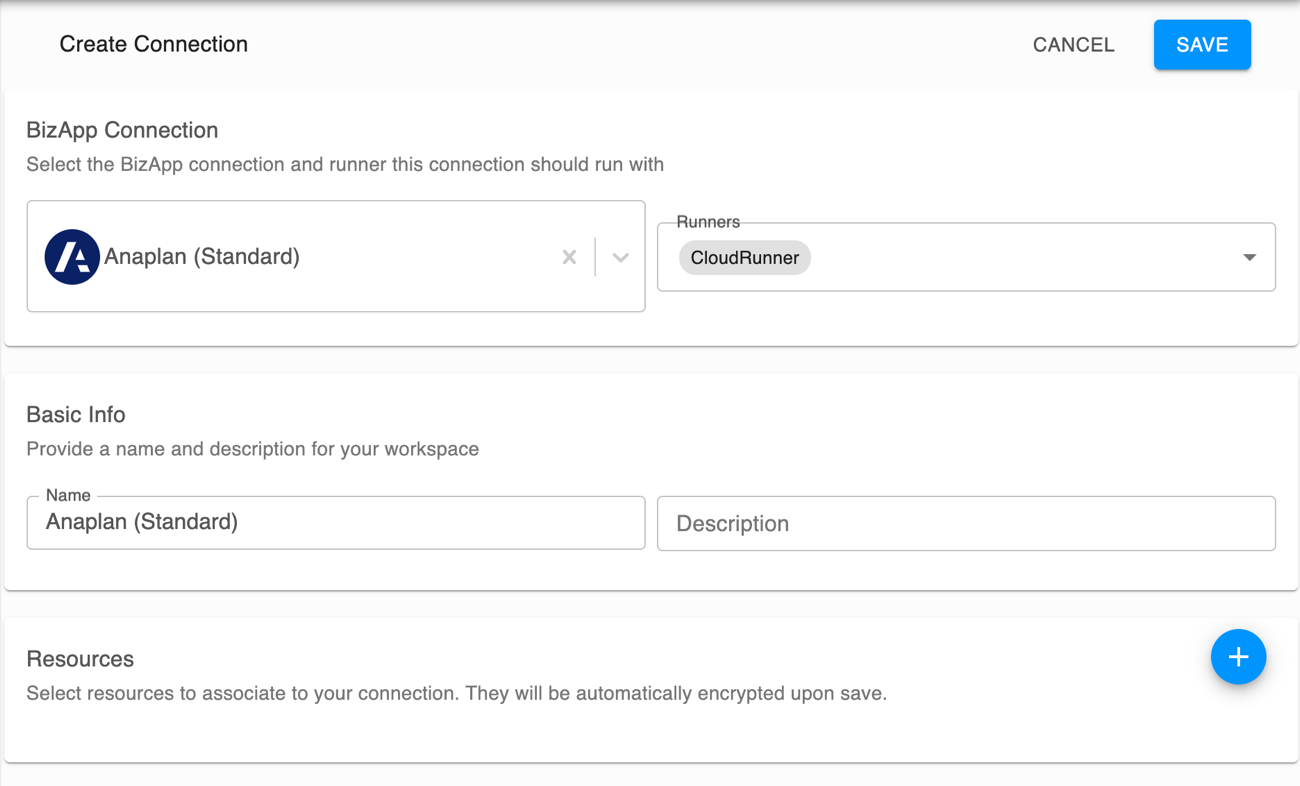
Task: Click 'Select resources to associate' description
Action: (456, 693)
